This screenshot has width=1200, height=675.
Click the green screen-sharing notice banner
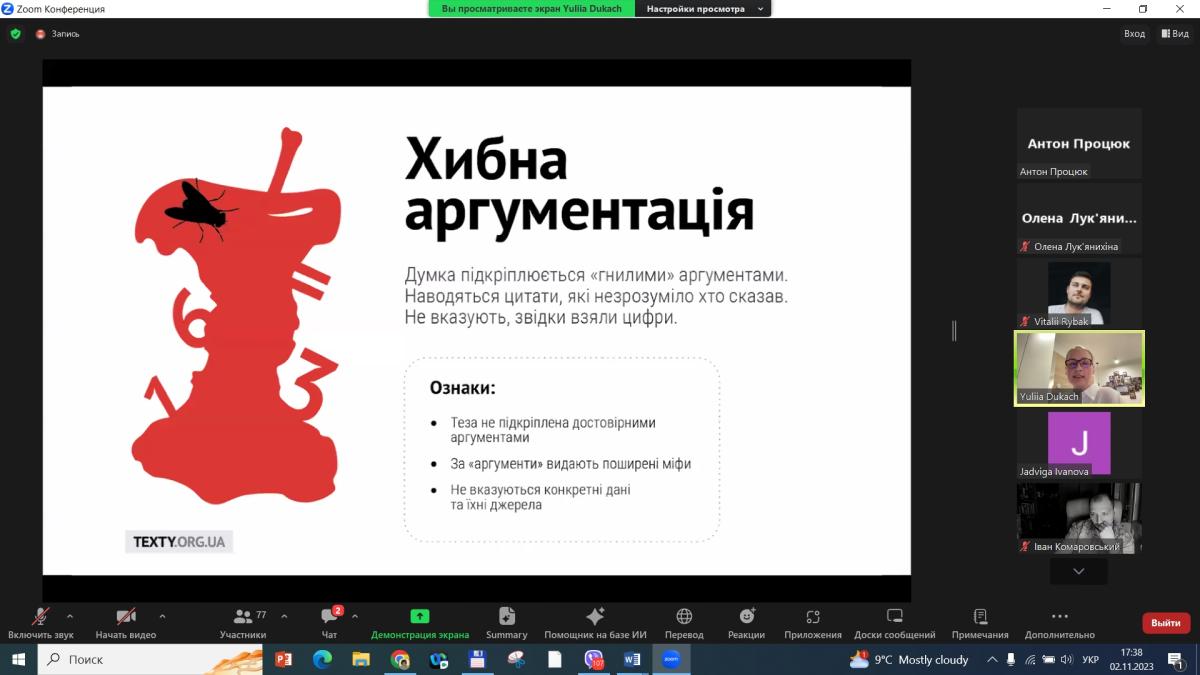tap(532, 9)
